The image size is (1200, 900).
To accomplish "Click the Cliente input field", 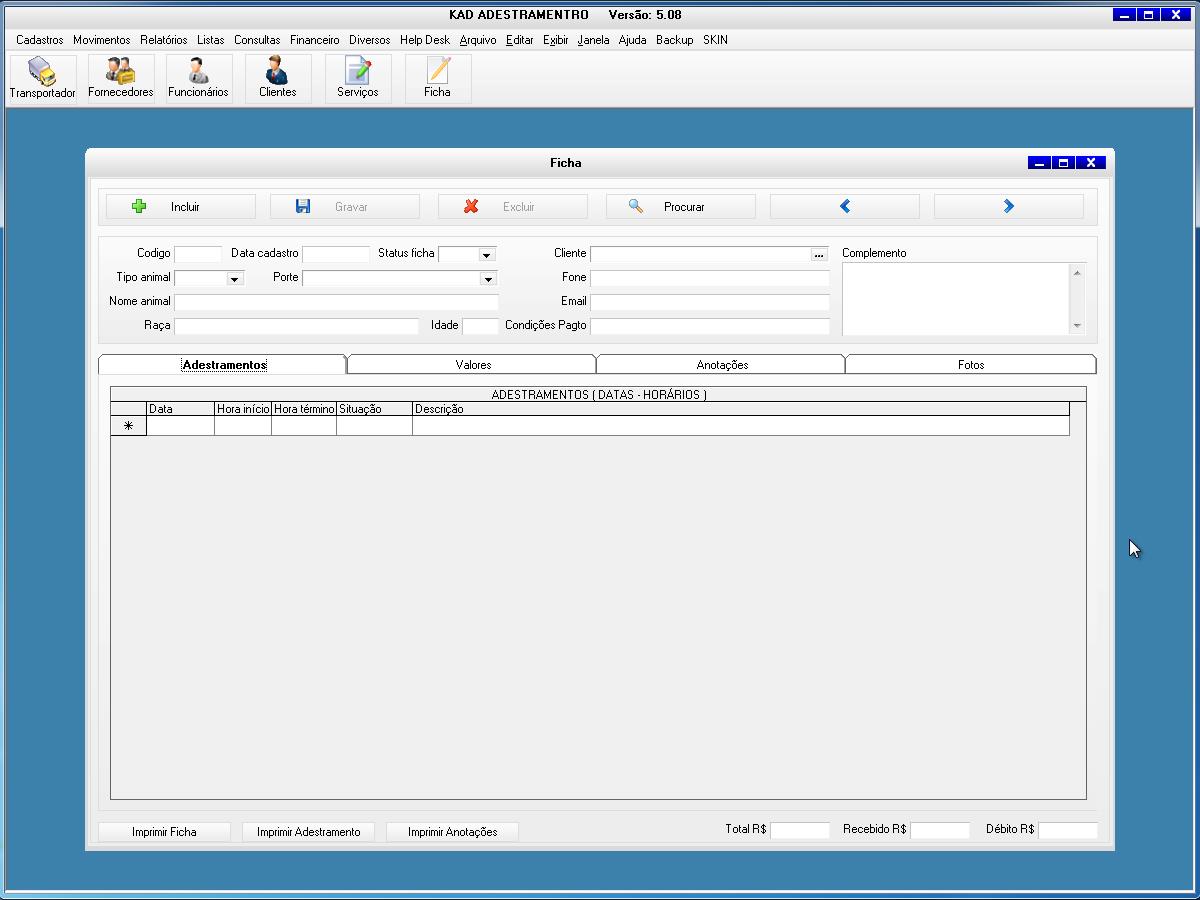I will coord(700,254).
